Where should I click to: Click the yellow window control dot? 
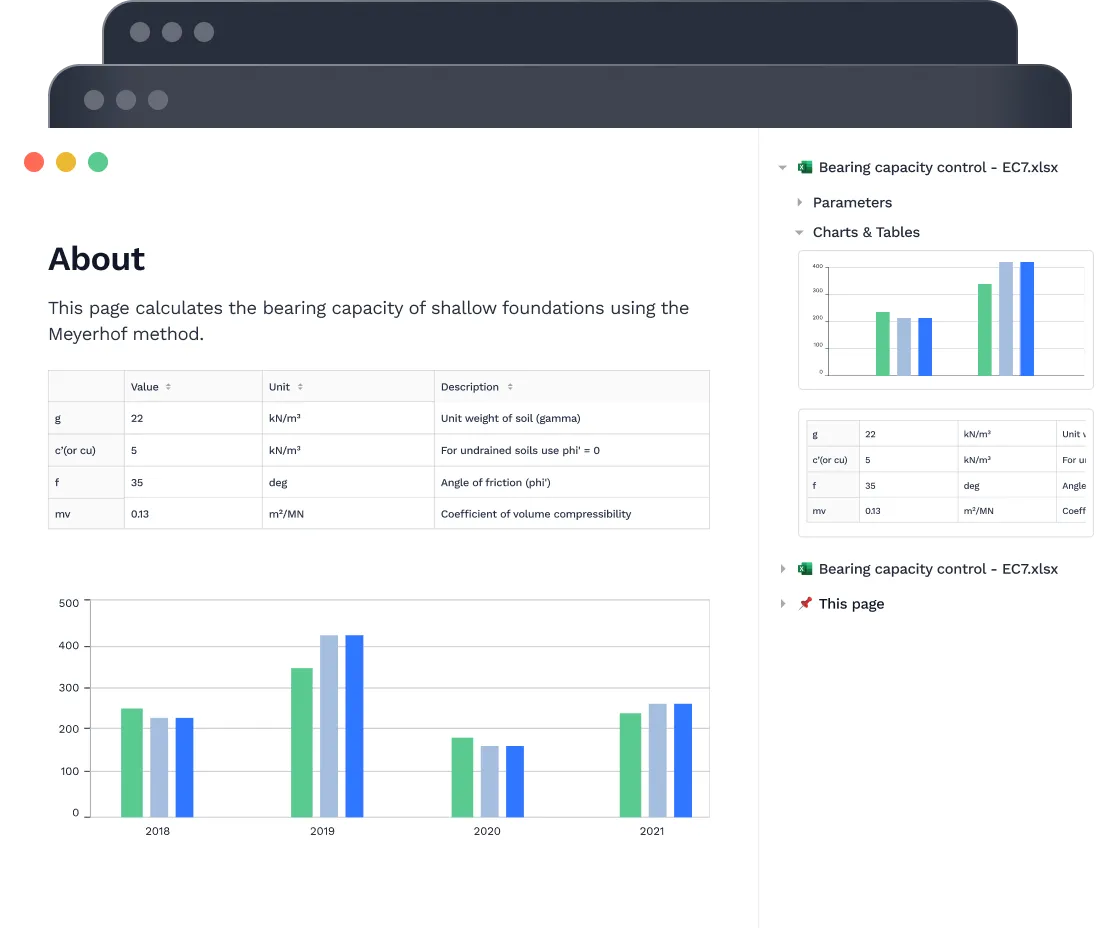66,162
